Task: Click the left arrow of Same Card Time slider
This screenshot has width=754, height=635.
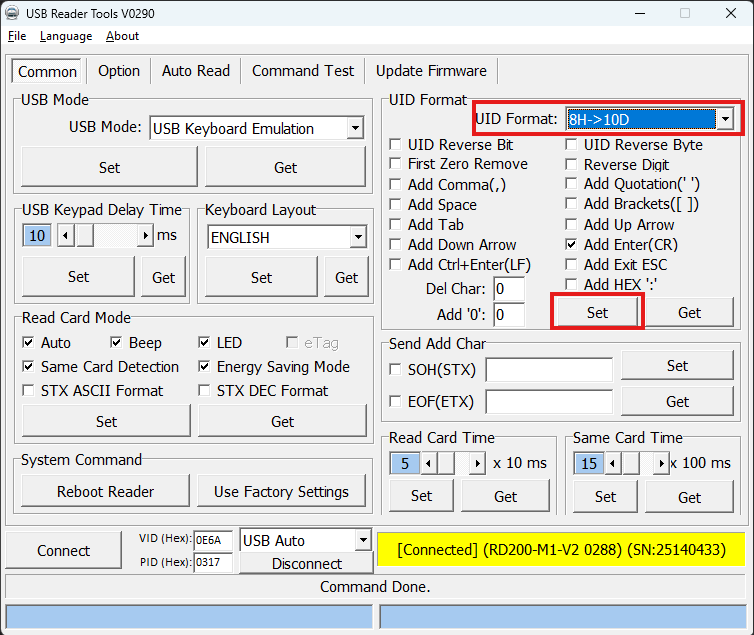Action: [613, 464]
